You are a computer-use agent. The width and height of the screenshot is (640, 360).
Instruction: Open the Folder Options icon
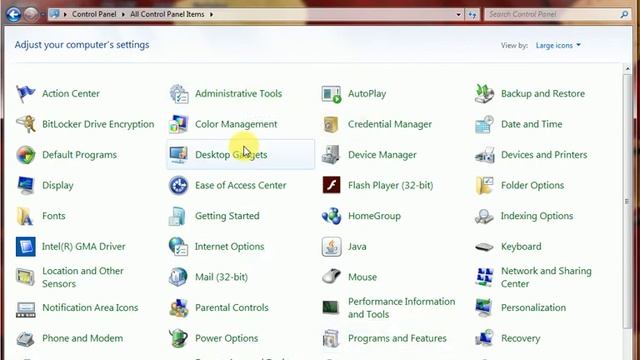[x=484, y=185]
